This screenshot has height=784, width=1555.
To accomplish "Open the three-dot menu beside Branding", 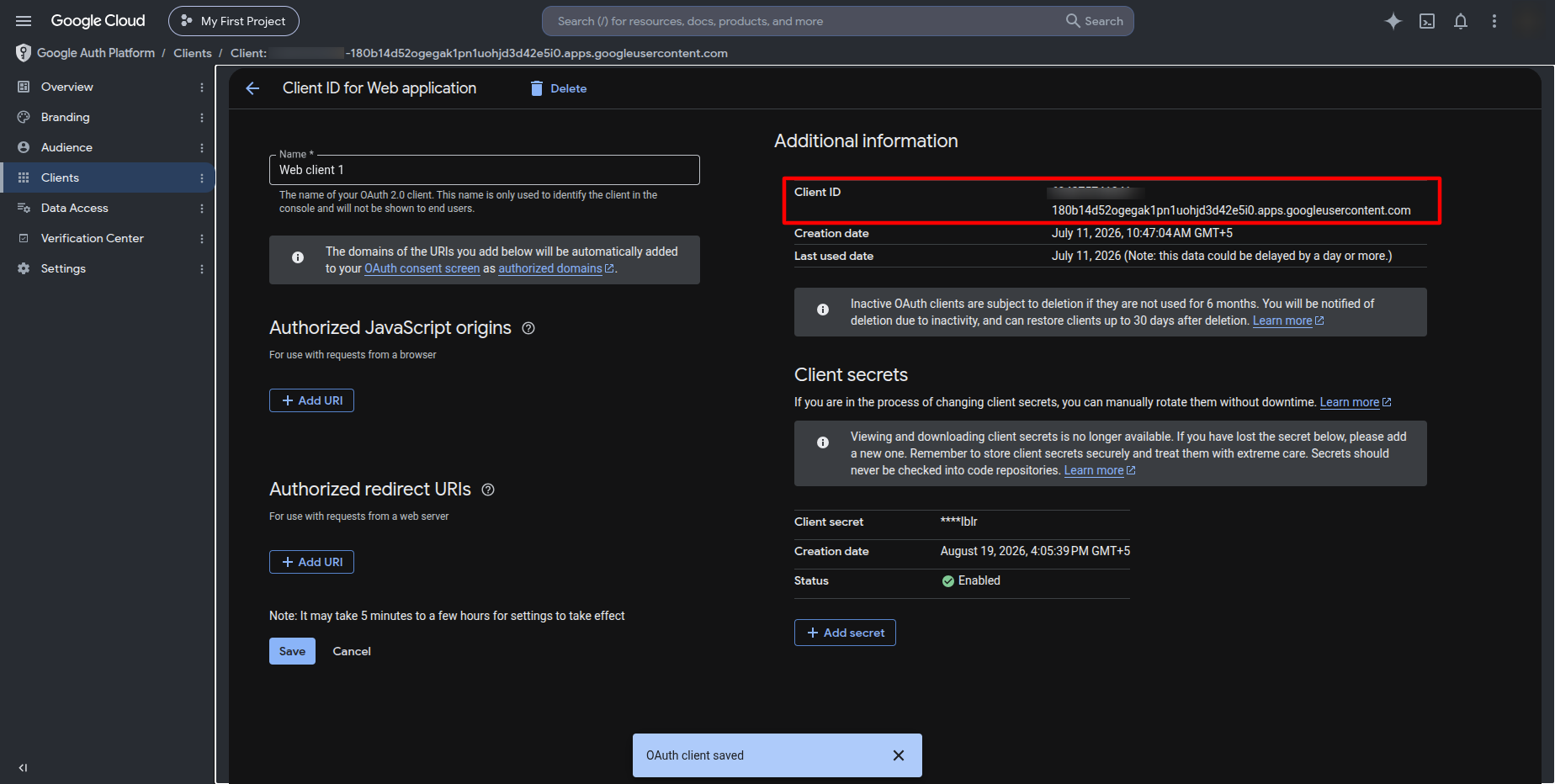I will point(202,118).
